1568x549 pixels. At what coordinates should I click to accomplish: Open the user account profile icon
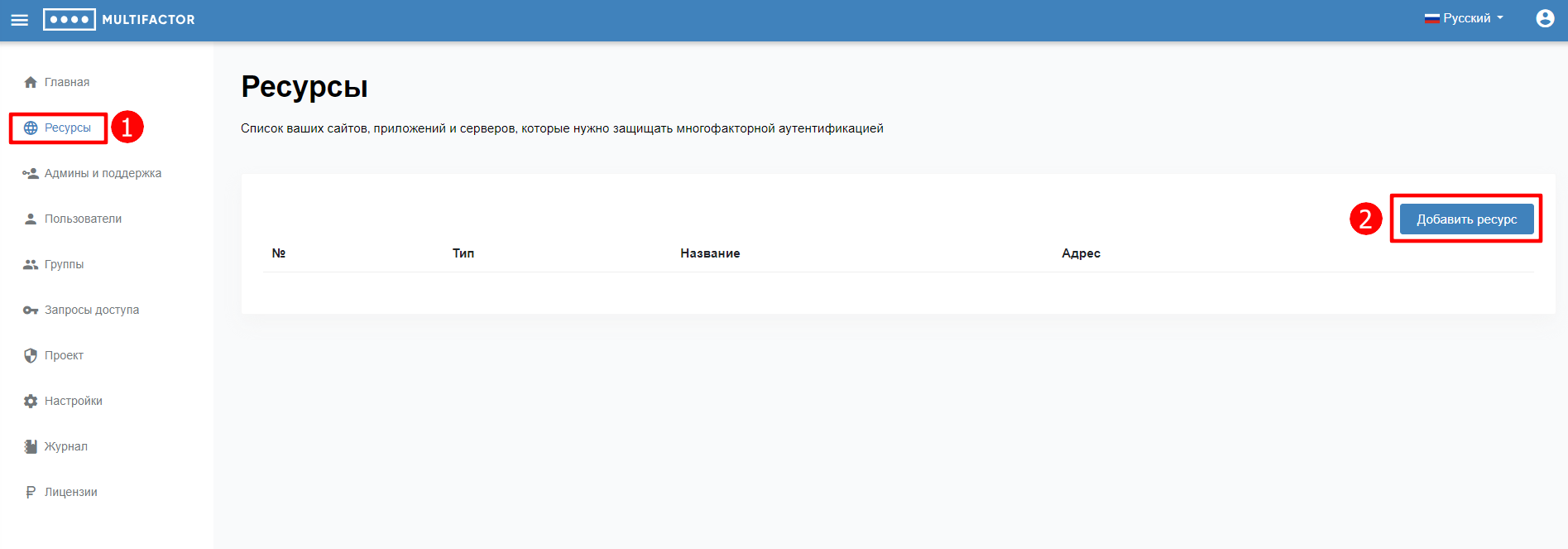coord(1544,18)
